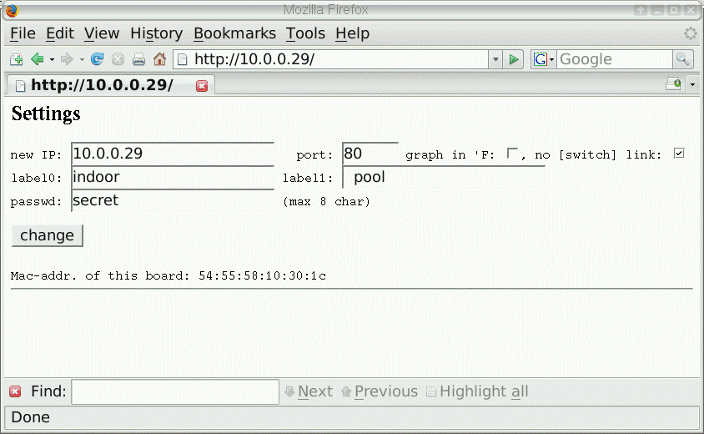Viewport: 704px width, 434px height.
Task: Minimize the Firefox window
Action: [657, 10]
